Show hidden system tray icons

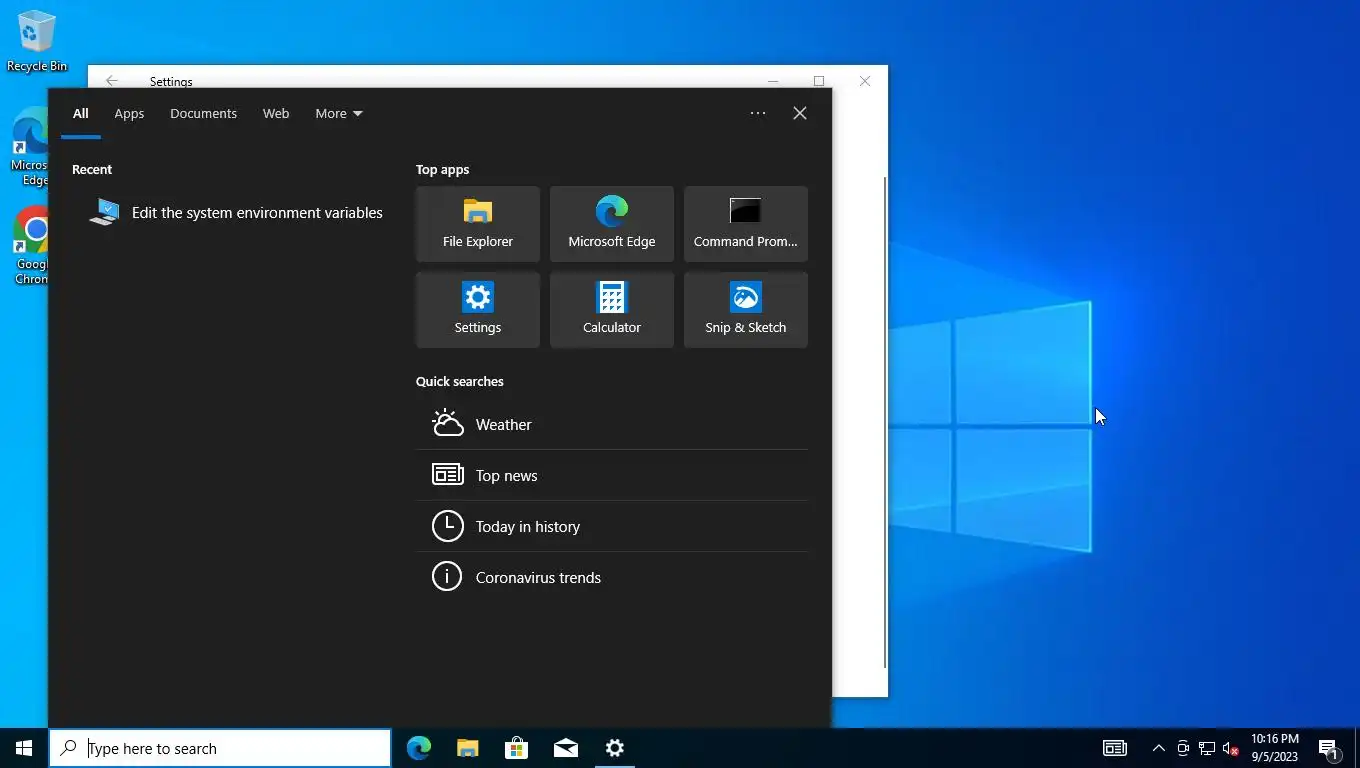[1159, 748]
